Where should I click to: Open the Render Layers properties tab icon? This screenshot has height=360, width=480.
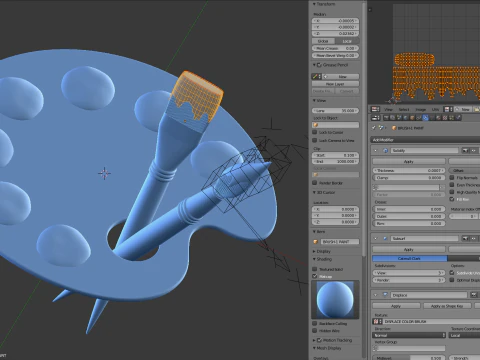(x=393, y=118)
